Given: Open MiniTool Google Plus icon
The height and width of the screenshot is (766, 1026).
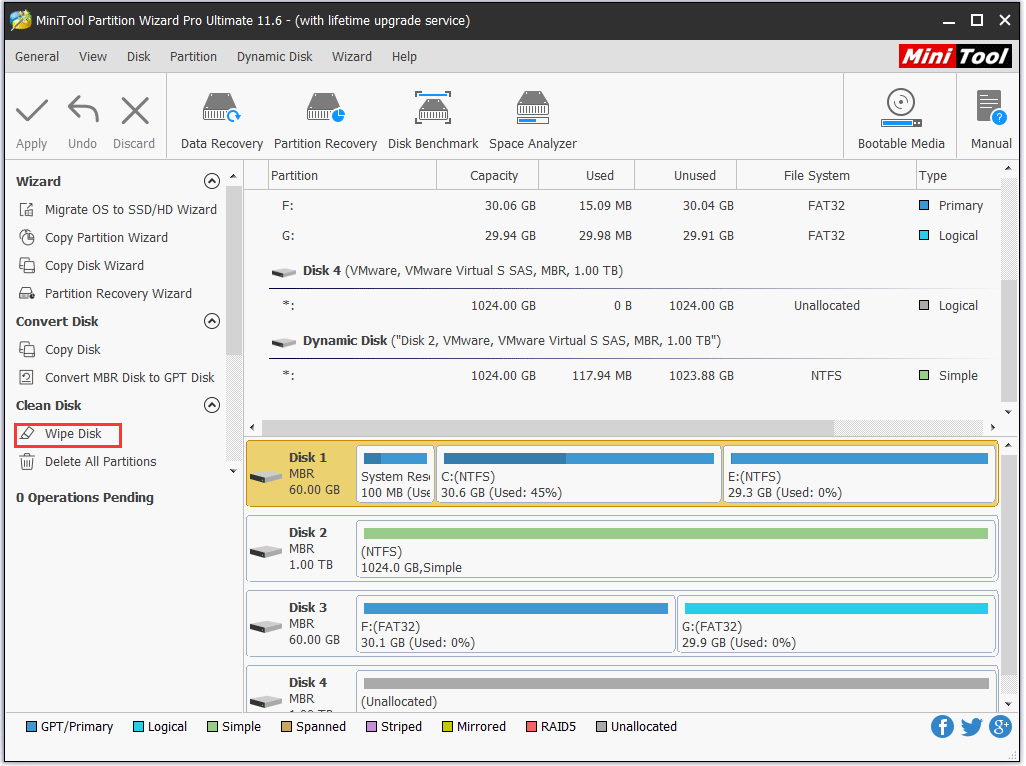Looking at the screenshot, I should click(x=1000, y=726).
